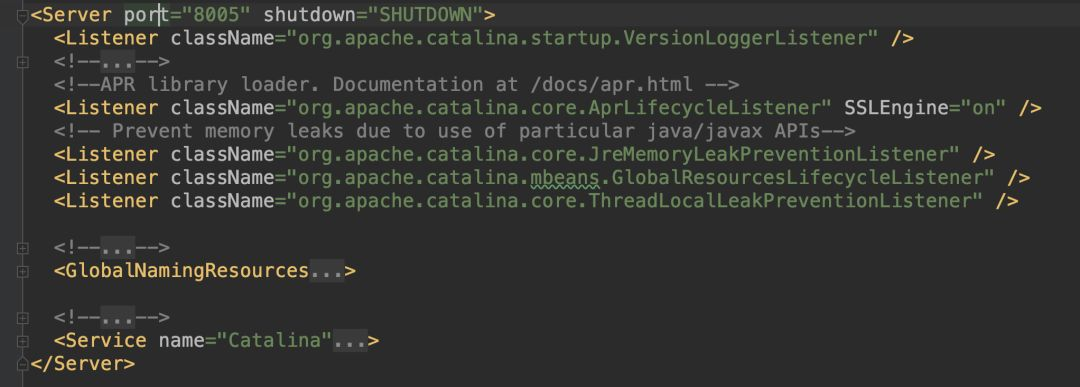Expand folded comment below VersionLoggerListener via gutter icon
The height and width of the screenshot is (387, 1080).
[23, 62]
